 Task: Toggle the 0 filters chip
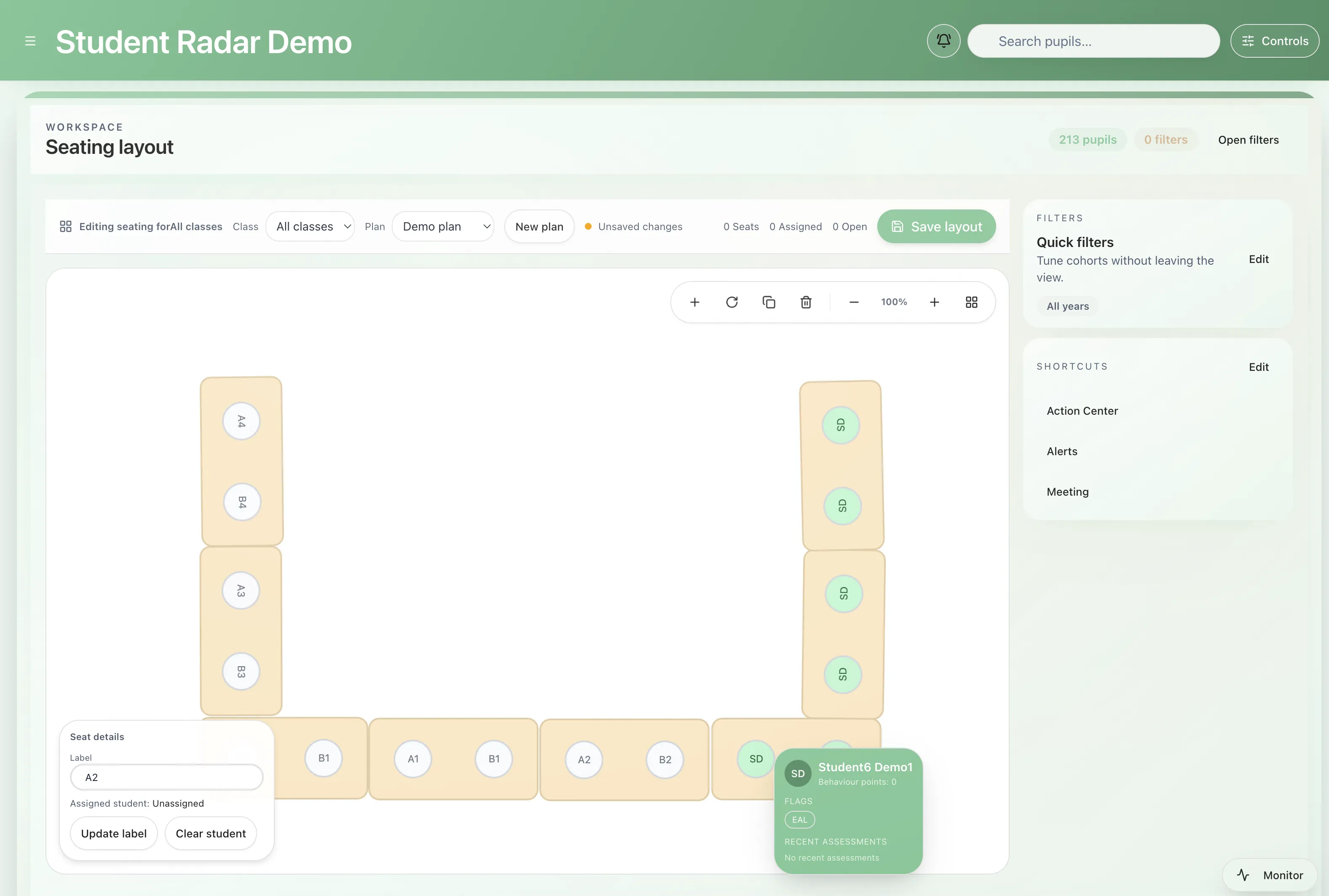tap(1166, 139)
